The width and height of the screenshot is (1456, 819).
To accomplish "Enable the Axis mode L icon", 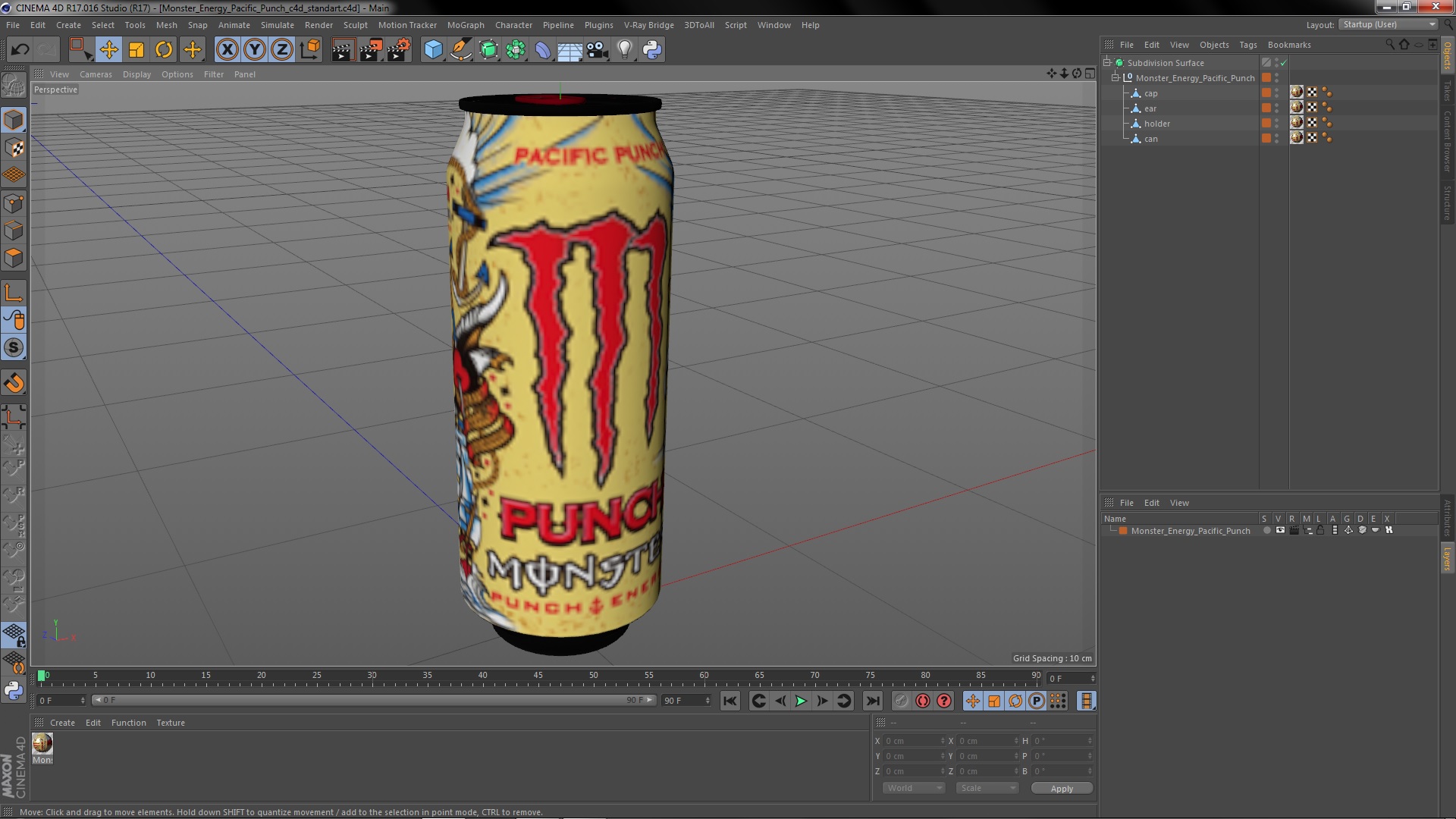I will (14, 293).
